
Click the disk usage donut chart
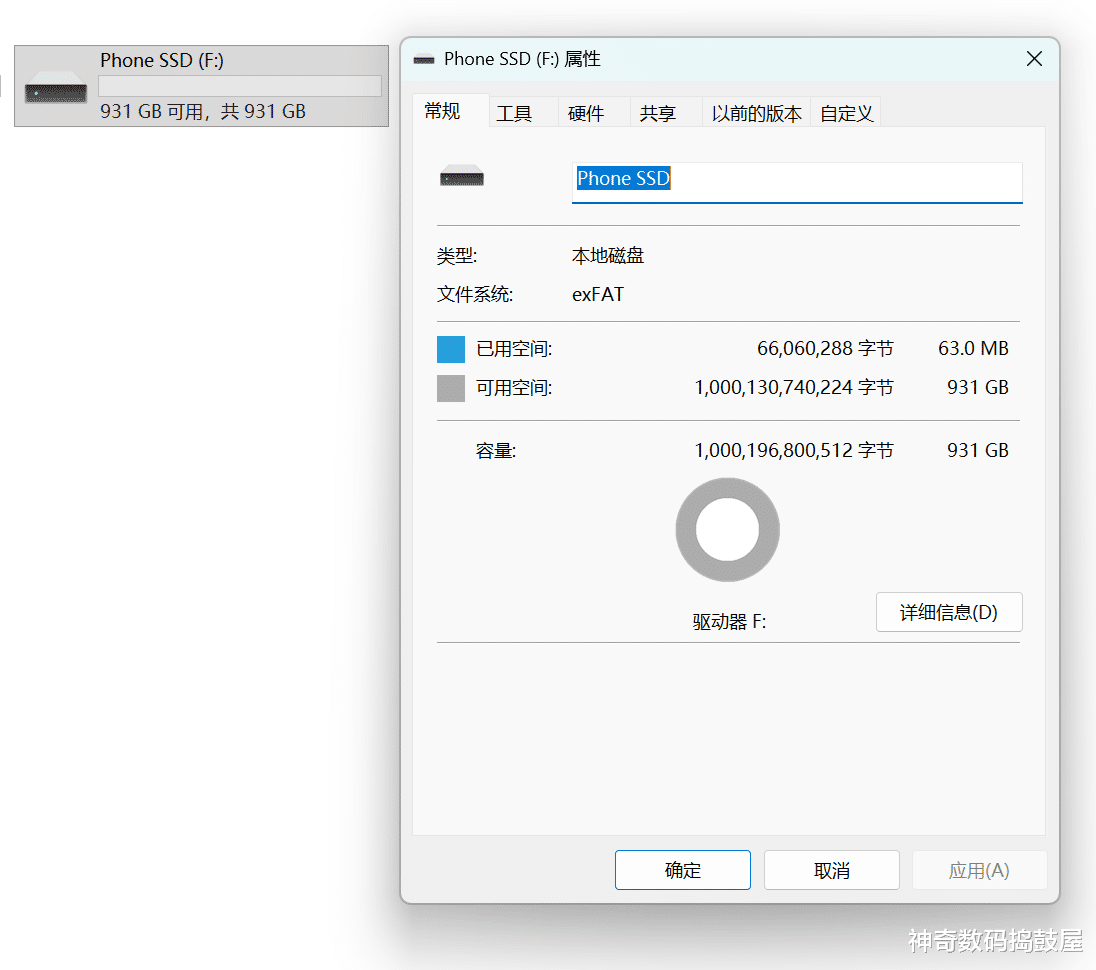click(x=727, y=530)
